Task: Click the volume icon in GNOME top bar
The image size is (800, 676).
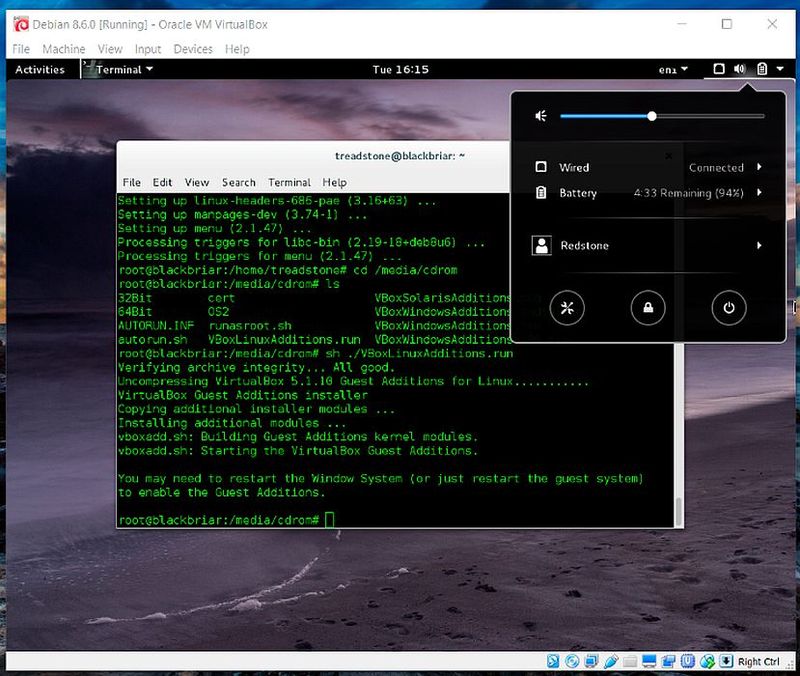Action: click(740, 69)
